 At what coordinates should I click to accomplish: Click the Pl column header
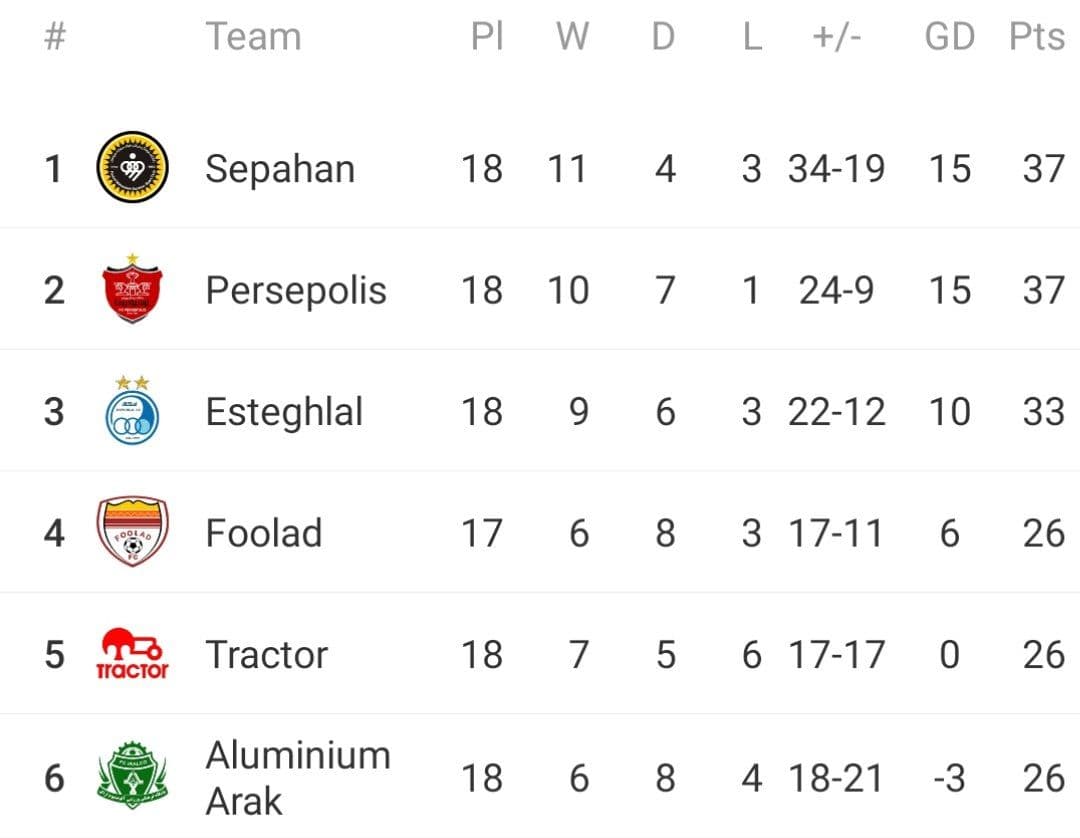point(487,37)
